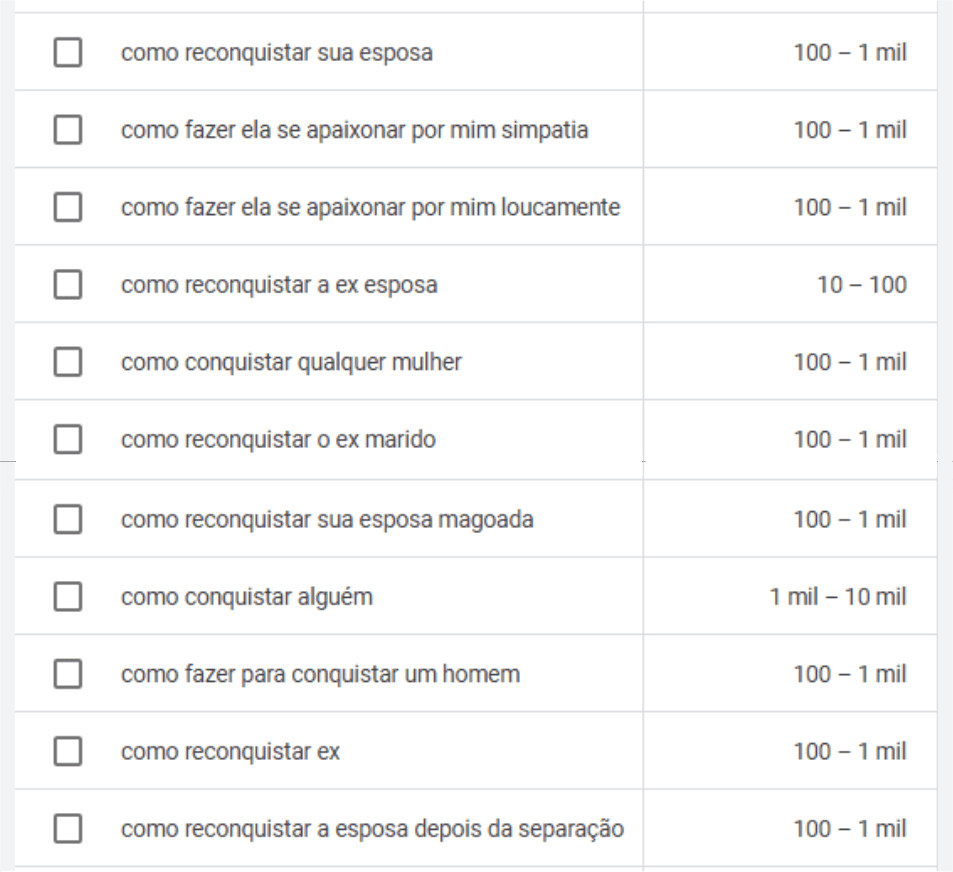Screen dimensions: 953x872
Task: Toggle the checkbox next to "como reconquistar ex"
Action: (67, 751)
